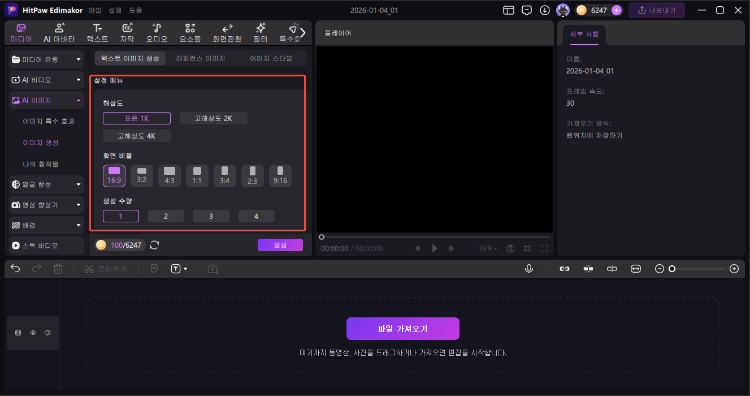Show more tool tabs with the right chevron

tap(302, 33)
